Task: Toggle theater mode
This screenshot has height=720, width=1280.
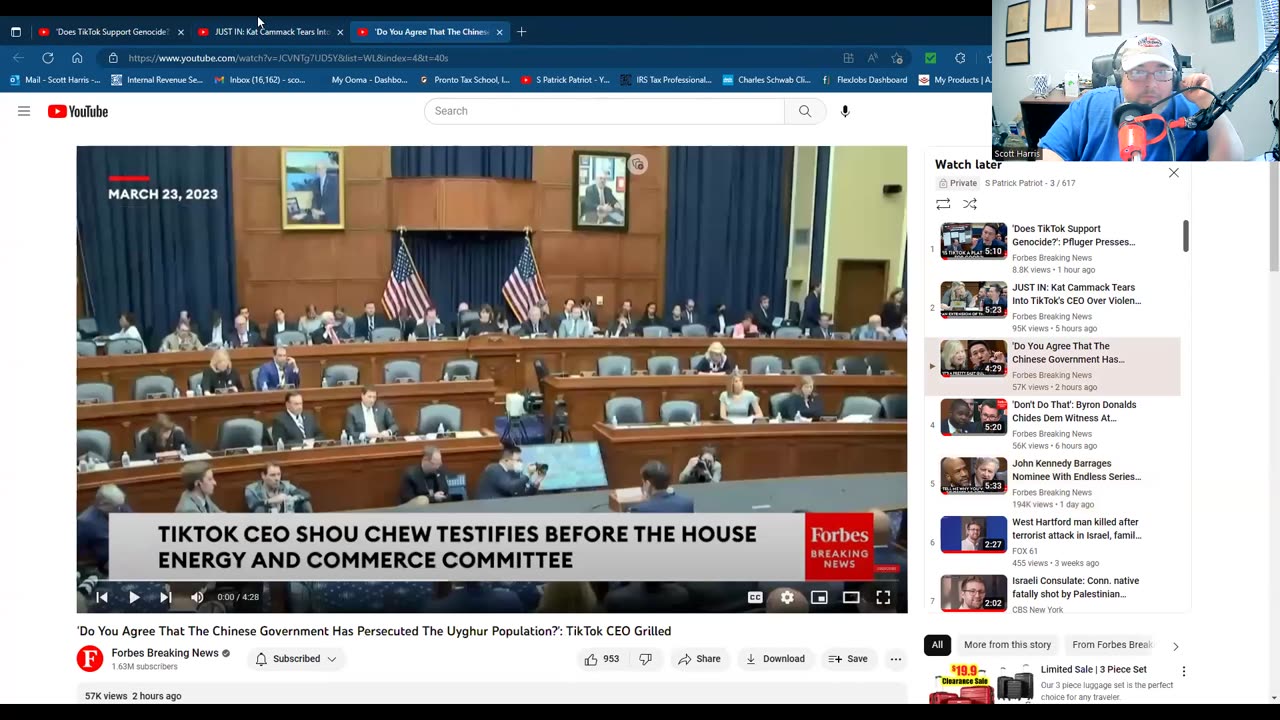Action: click(851, 597)
